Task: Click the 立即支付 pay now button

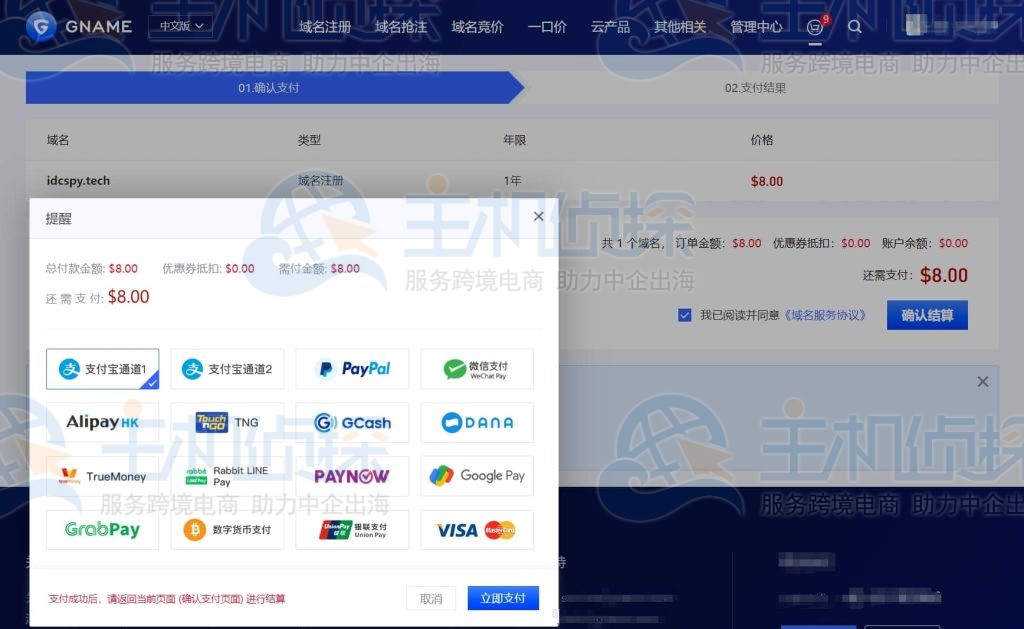Action: [502, 597]
